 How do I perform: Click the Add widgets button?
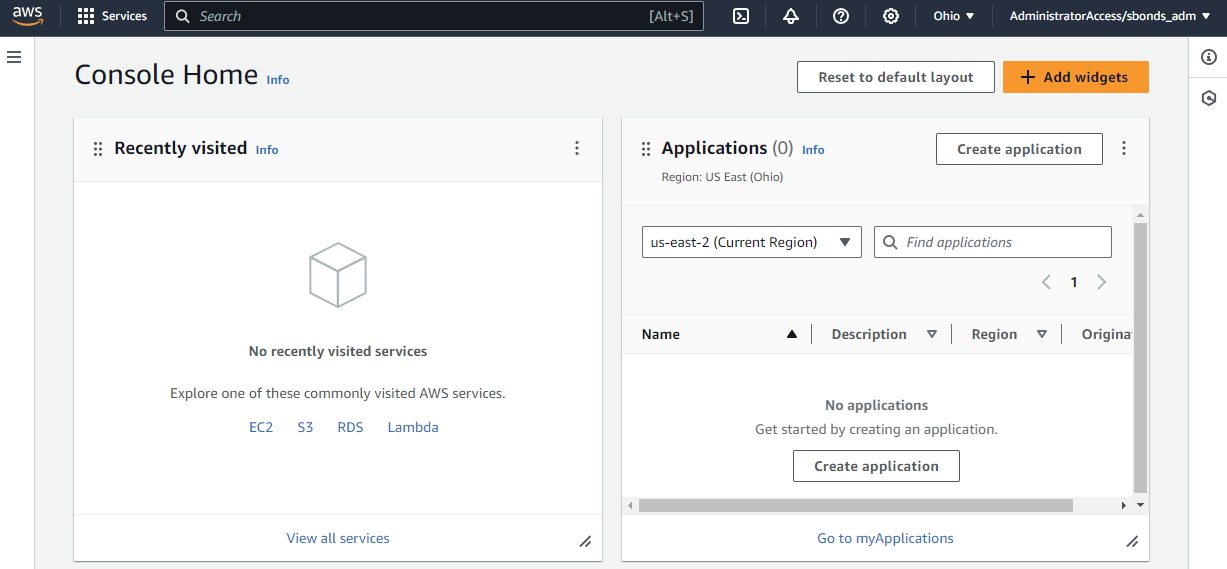1076,77
